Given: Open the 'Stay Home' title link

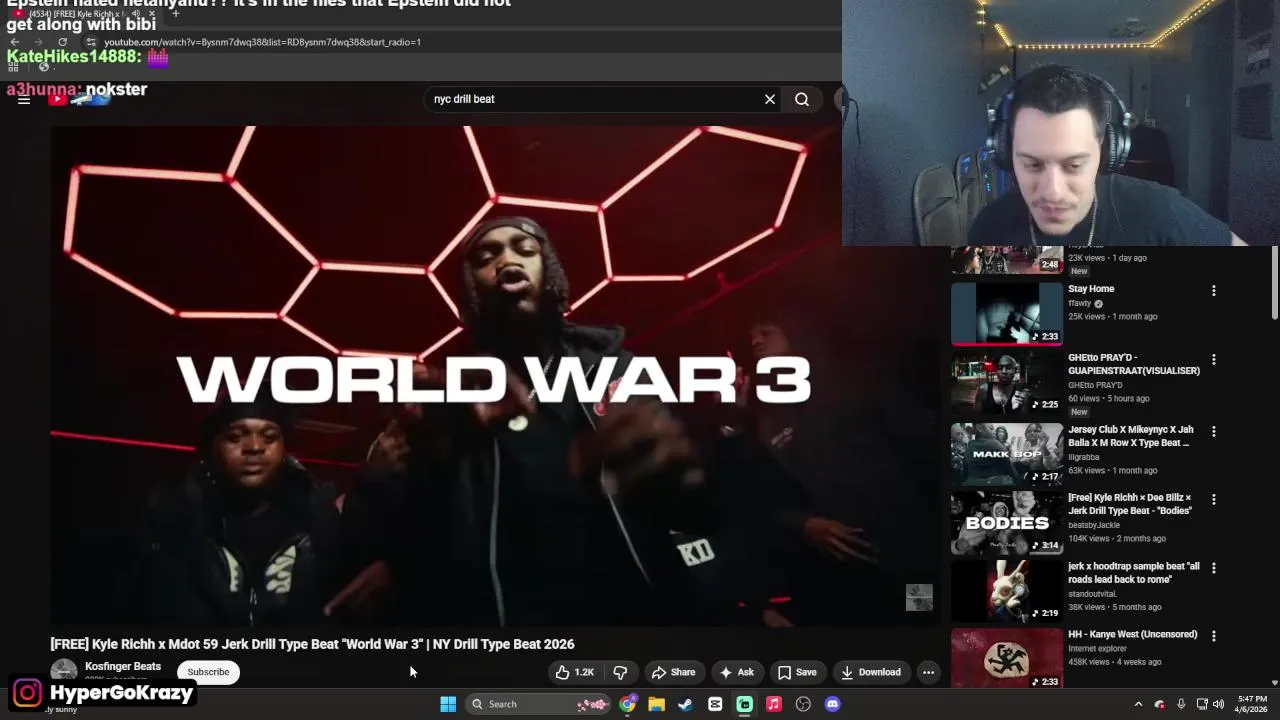Looking at the screenshot, I should pyautogui.click(x=1091, y=289).
